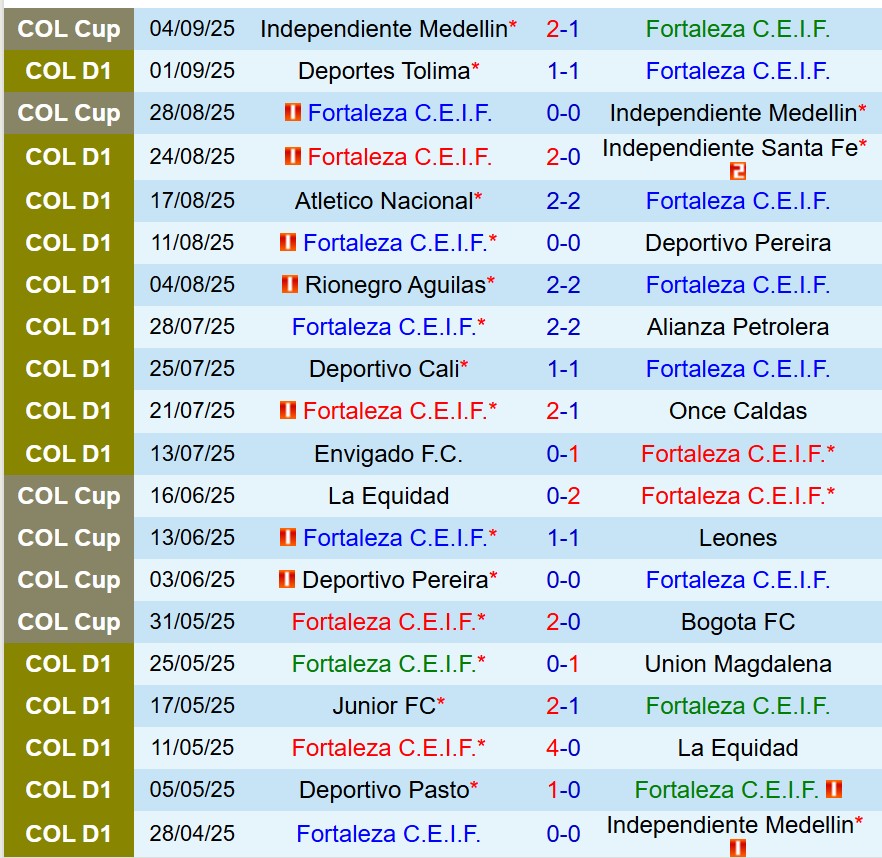The image size is (882, 858).
Task: Click the card icon in the 28/08/25 row
Action: (293, 113)
